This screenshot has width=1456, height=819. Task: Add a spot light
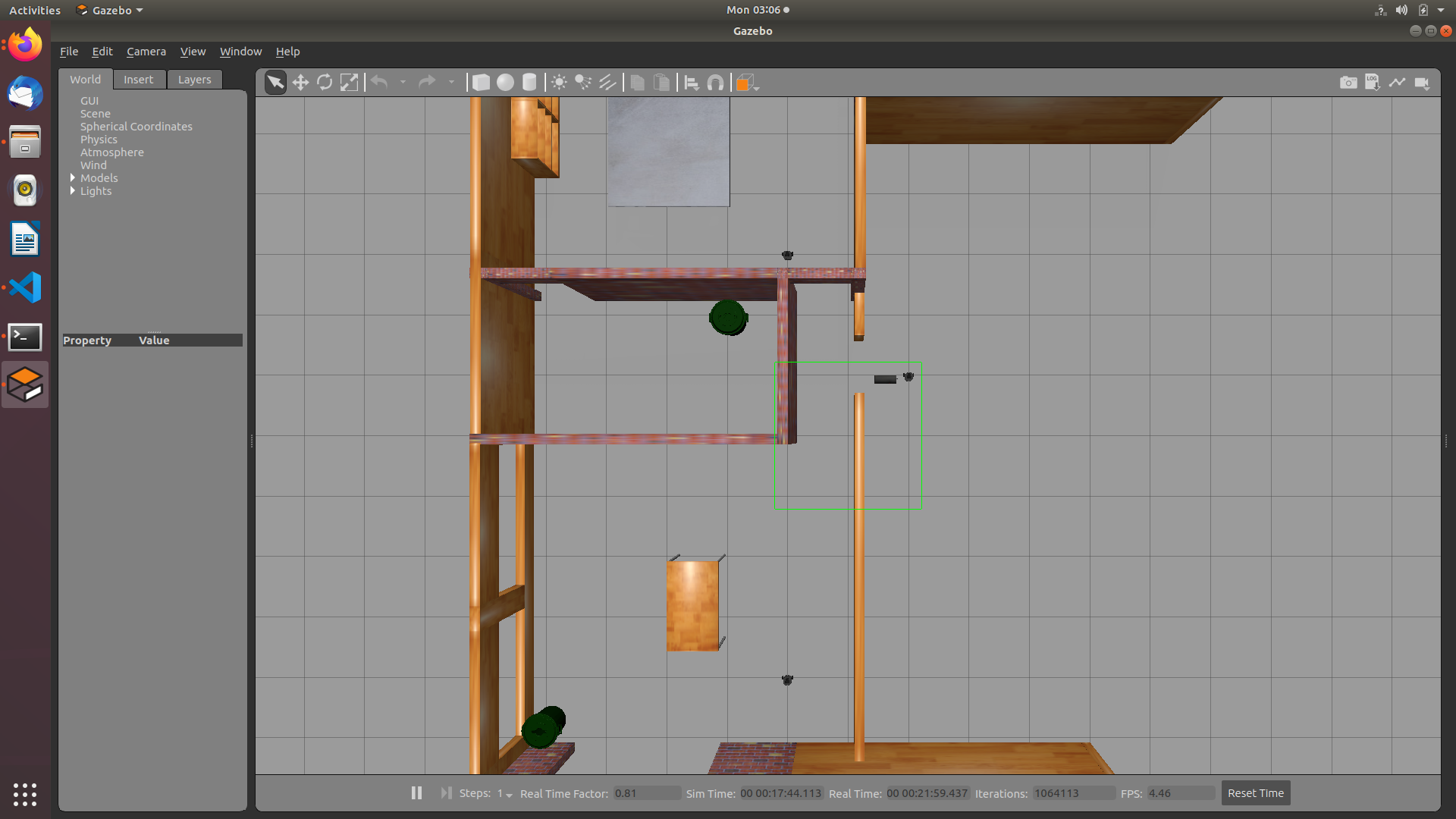click(x=583, y=82)
